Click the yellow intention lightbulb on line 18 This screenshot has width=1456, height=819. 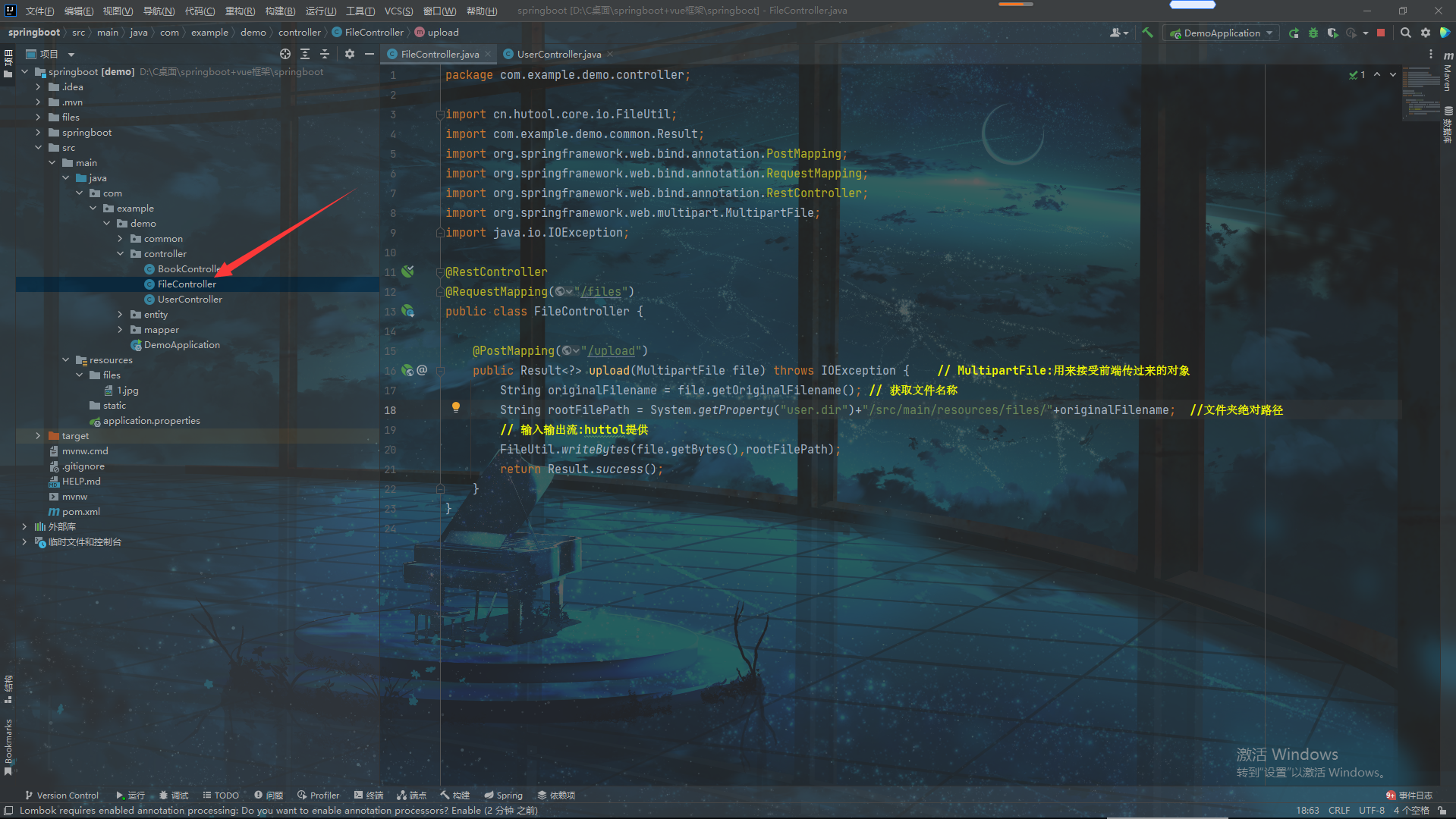click(x=456, y=407)
